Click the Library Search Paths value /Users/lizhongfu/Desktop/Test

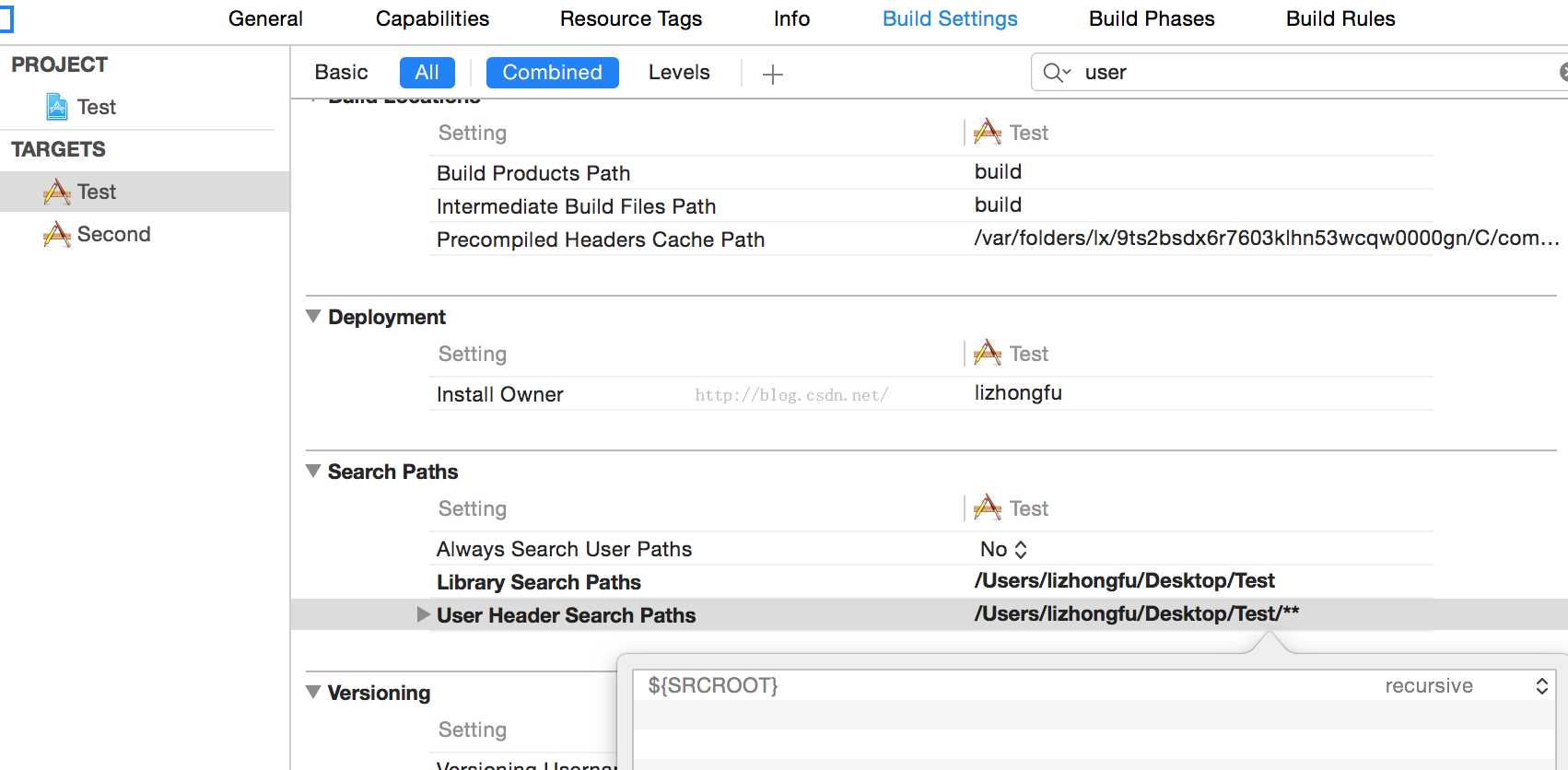pyautogui.click(x=1124, y=580)
